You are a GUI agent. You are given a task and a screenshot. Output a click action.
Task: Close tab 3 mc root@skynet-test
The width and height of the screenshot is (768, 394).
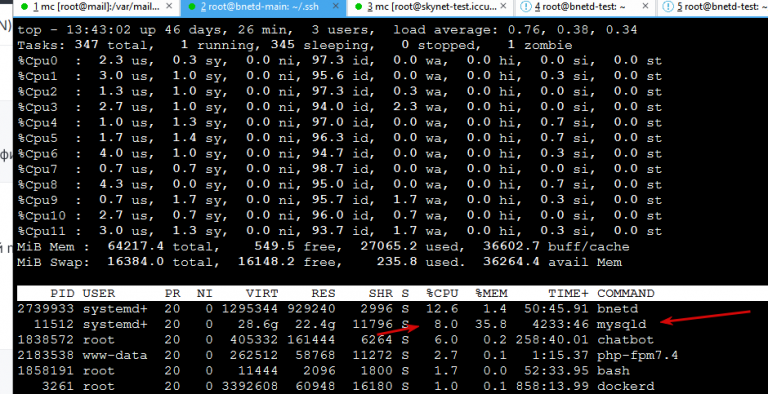[503, 6]
